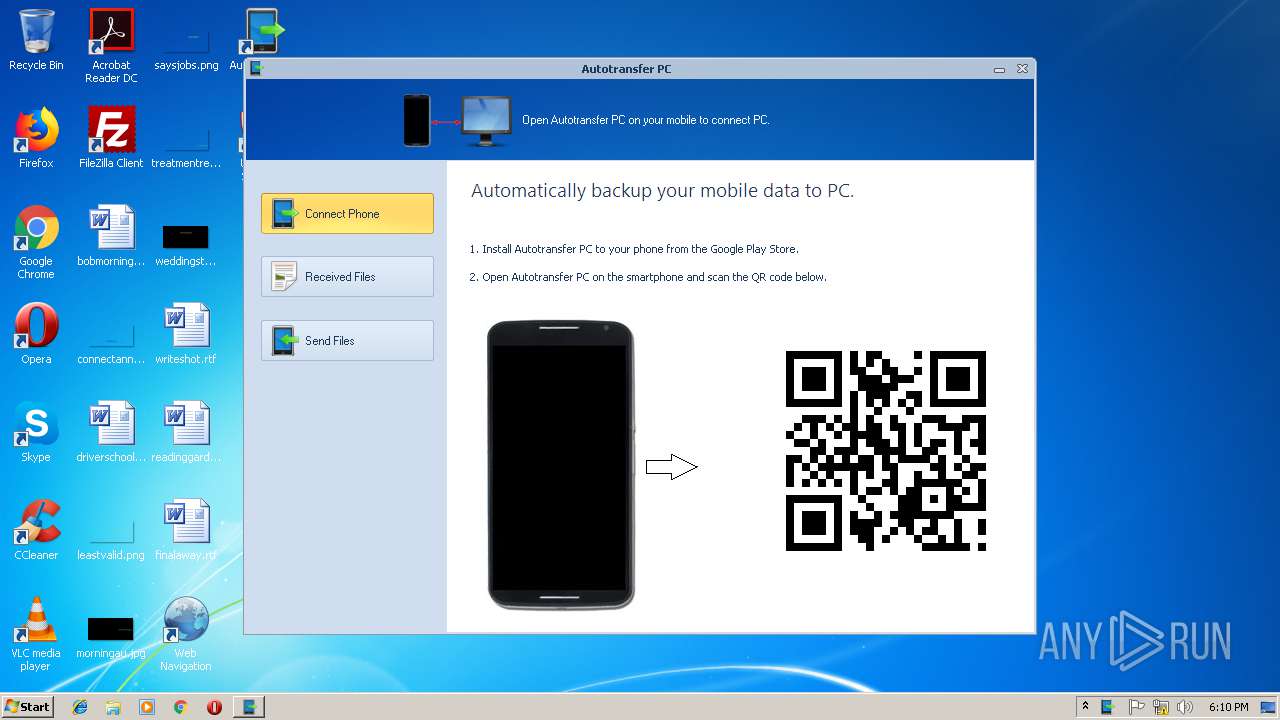Launch Opera from the taskbar
The width and height of the screenshot is (1280, 720).
click(x=214, y=707)
